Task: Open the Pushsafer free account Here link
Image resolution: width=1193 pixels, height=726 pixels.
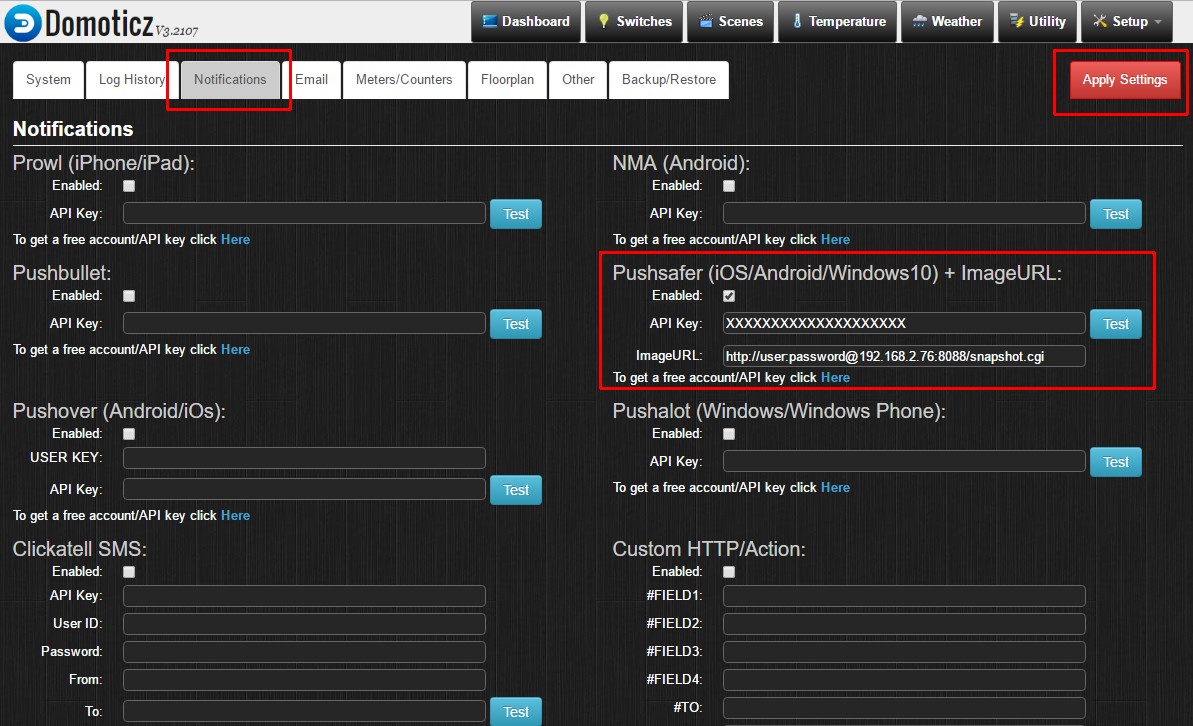Action: pyautogui.click(x=835, y=377)
